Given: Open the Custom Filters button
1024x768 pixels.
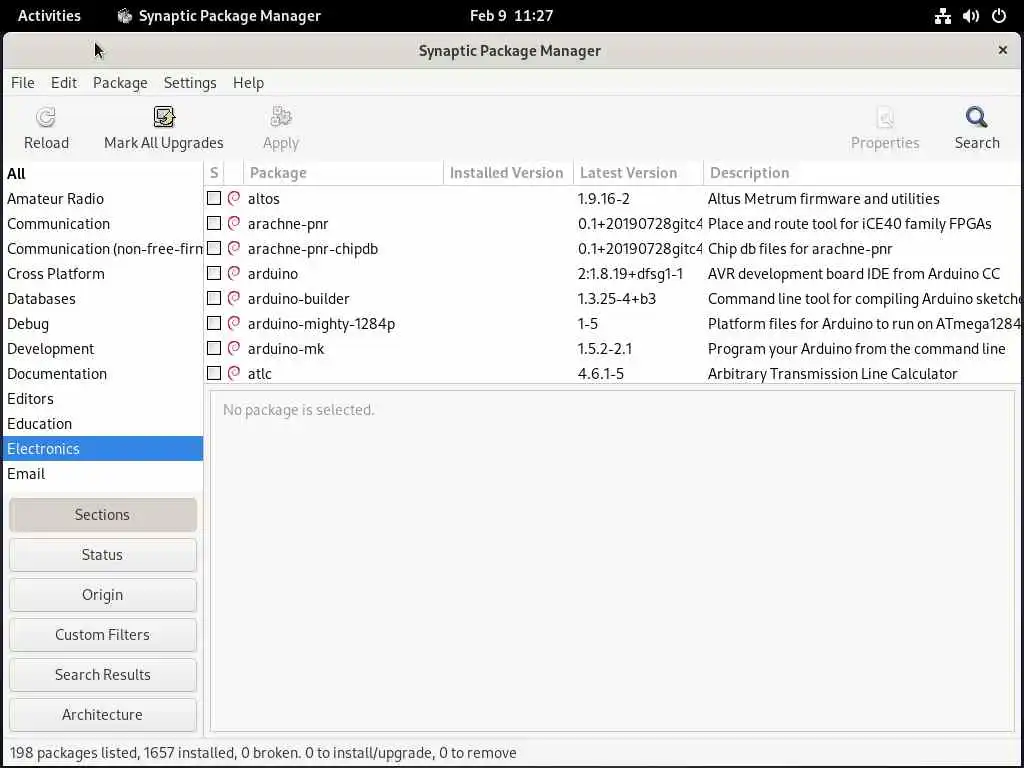Looking at the screenshot, I should pyautogui.click(x=103, y=635).
